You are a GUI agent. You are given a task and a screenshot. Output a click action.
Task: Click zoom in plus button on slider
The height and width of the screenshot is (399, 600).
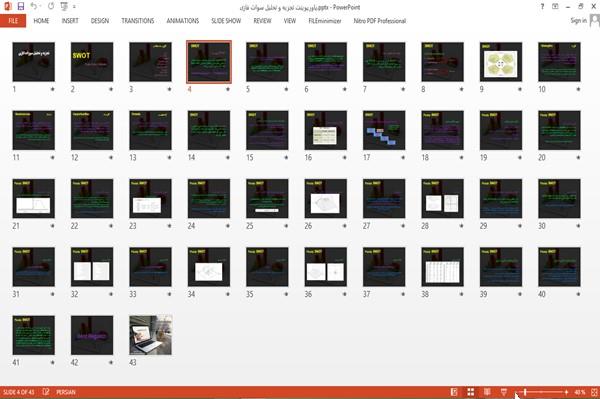click(566, 392)
